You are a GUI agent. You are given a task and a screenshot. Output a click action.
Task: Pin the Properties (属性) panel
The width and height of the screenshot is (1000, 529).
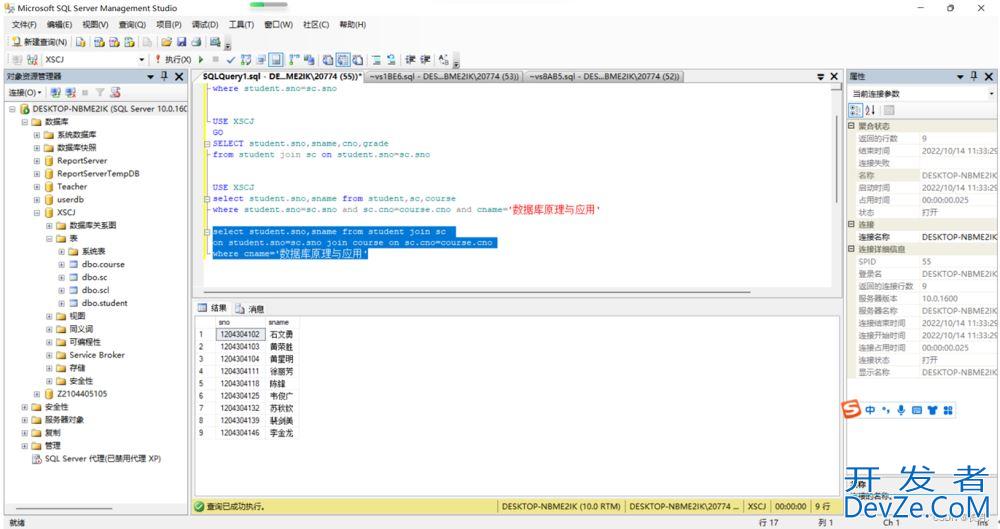[974, 76]
